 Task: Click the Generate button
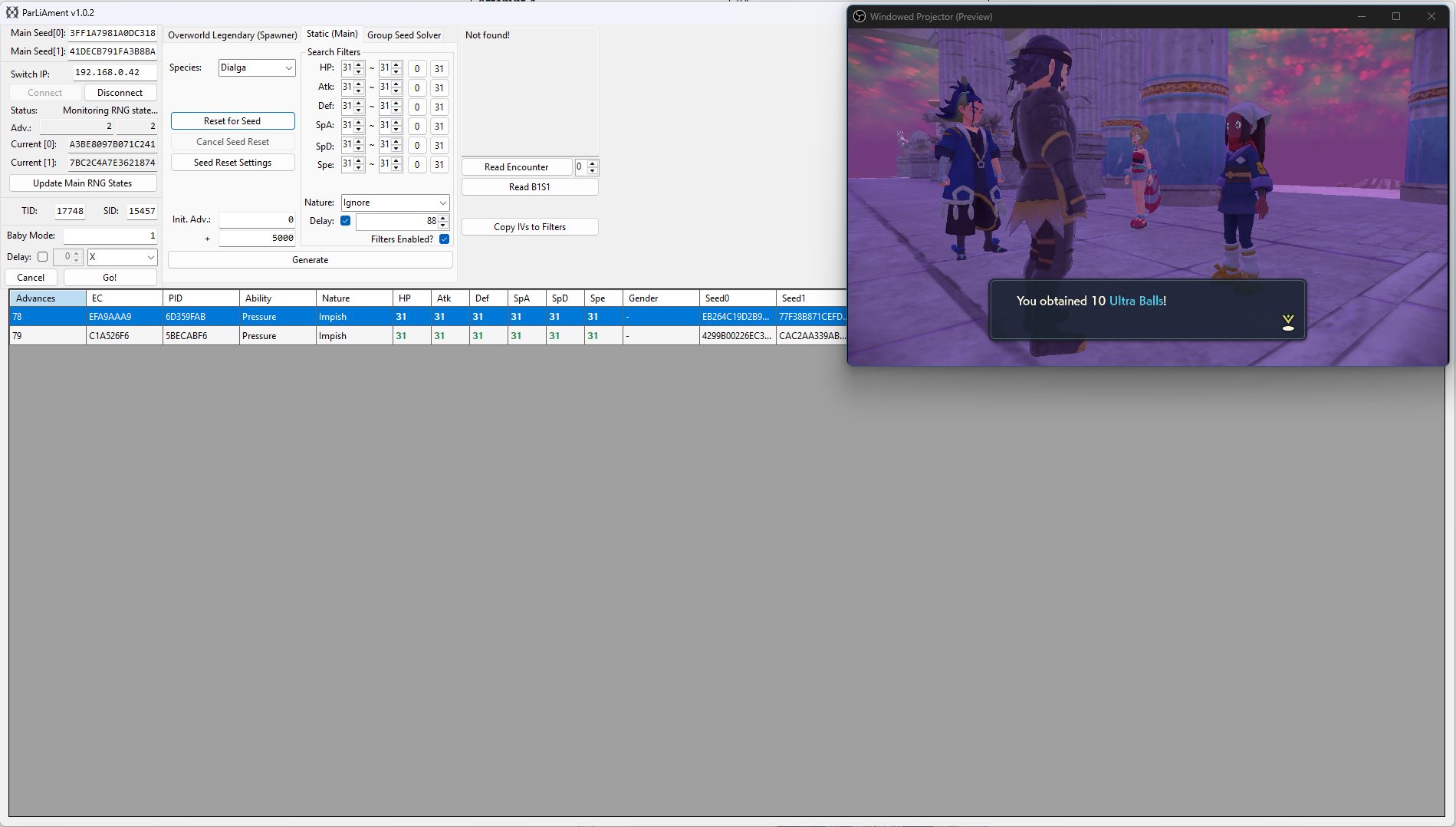pos(310,260)
